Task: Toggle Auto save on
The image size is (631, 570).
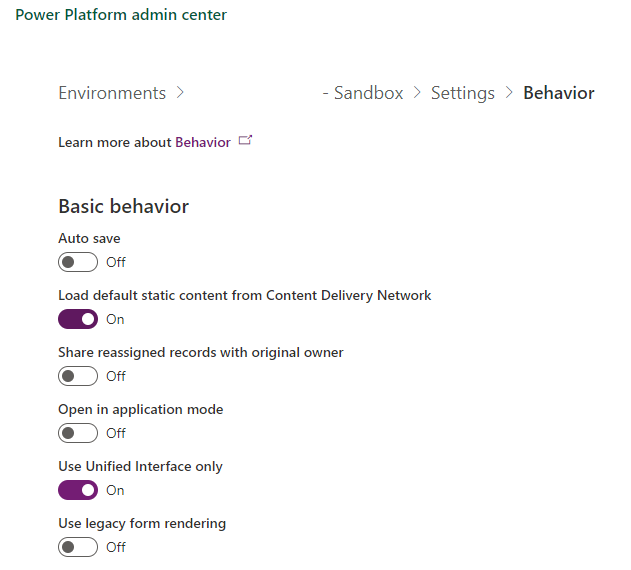Action: click(x=78, y=262)
